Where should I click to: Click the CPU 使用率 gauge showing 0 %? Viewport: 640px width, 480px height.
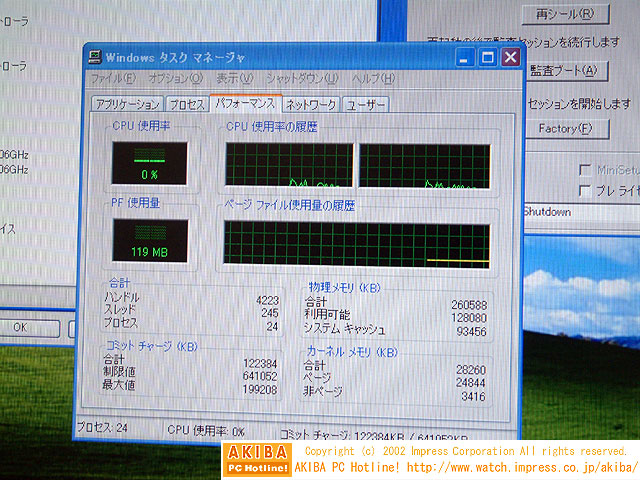pos(148,162)
